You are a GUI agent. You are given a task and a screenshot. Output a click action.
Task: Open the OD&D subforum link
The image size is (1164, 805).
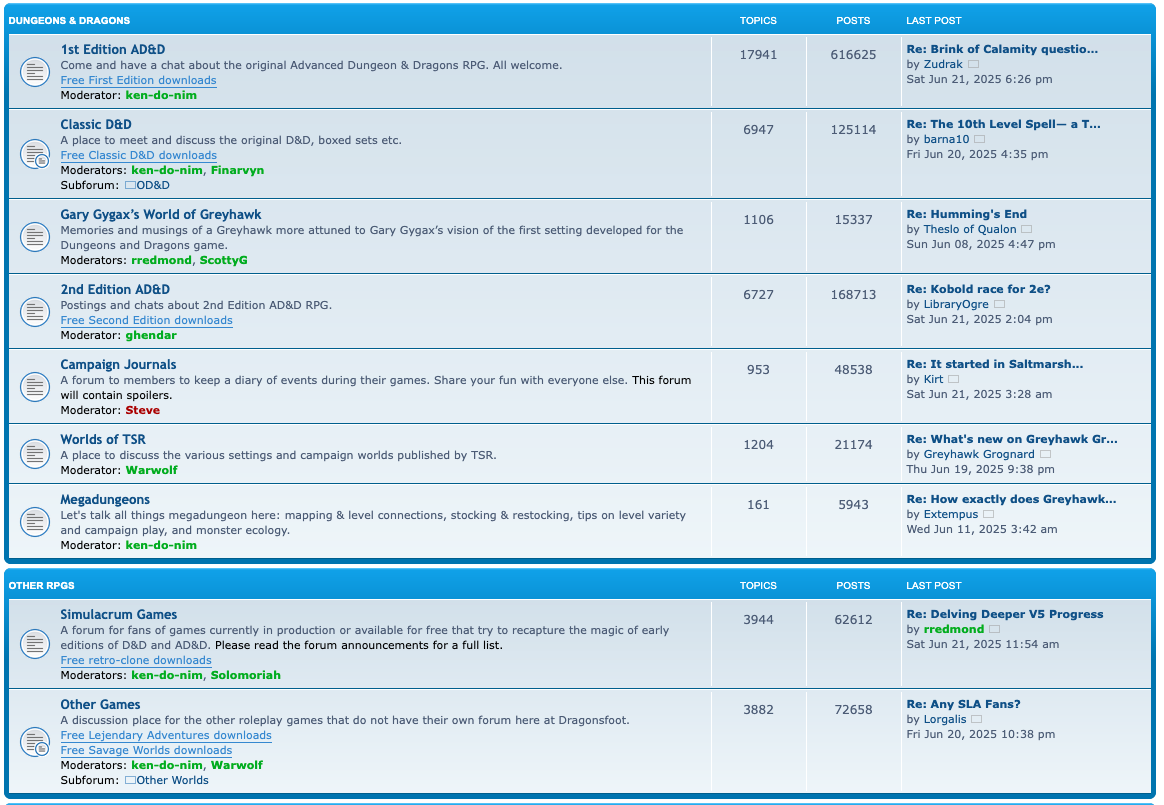tap(153, 186)
